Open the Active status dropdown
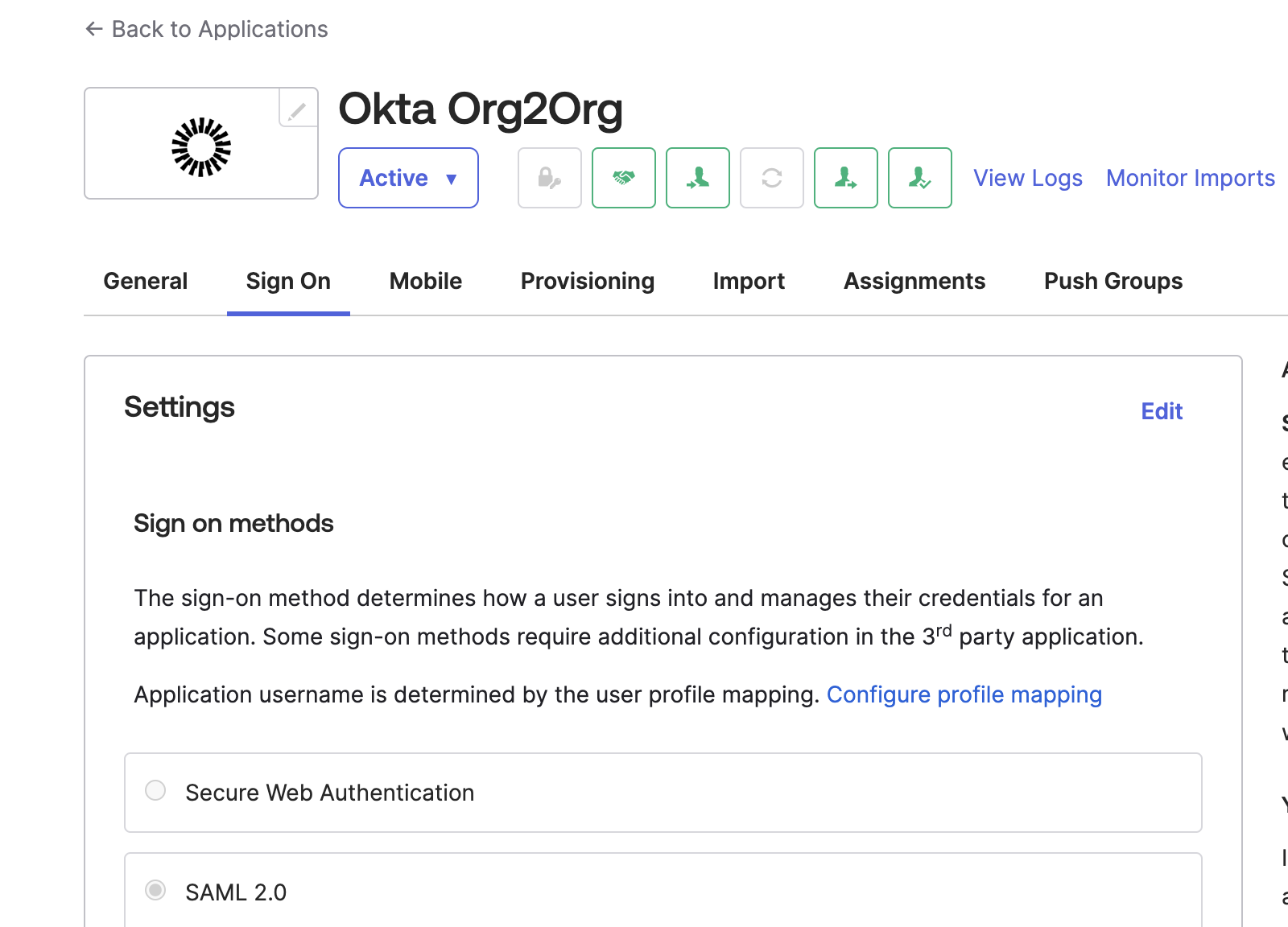This screenshot has height=927, width=1288. click(x=408, y=178)
